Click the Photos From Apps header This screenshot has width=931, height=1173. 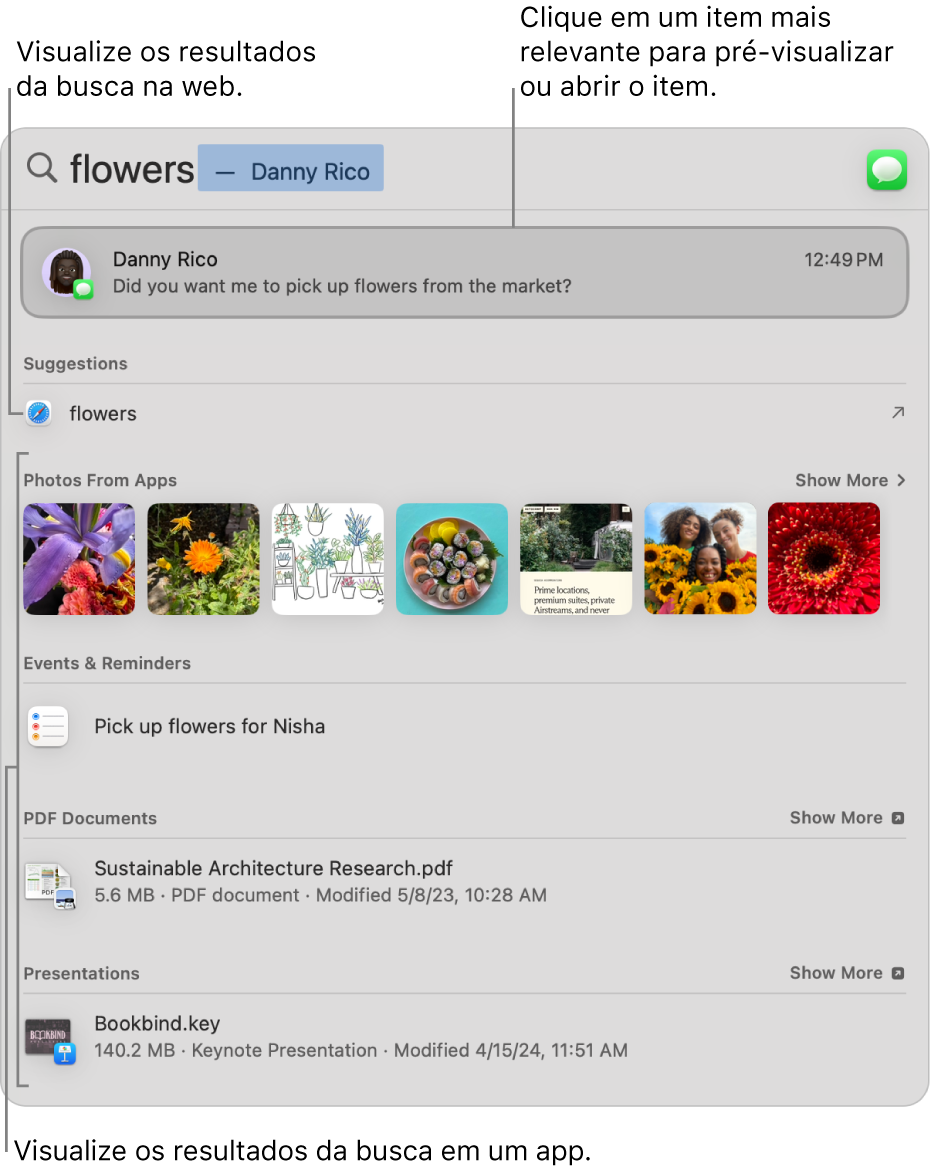click(100, 480)
